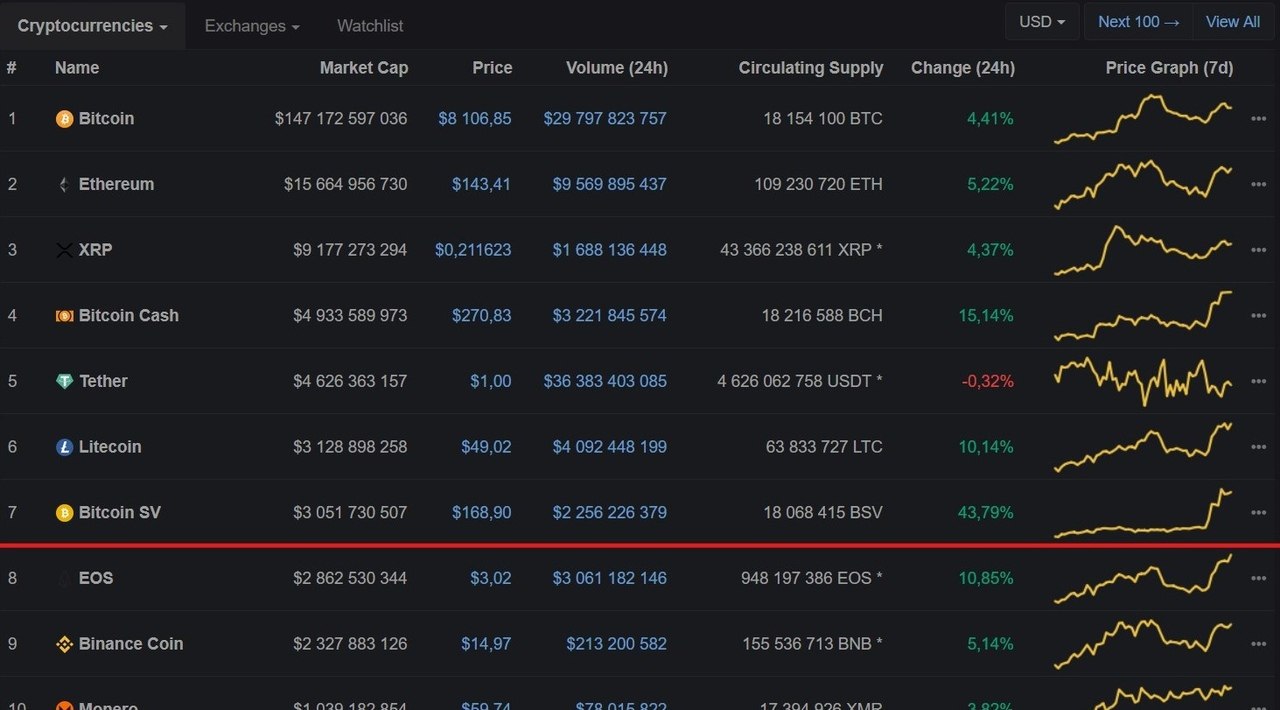Screen dimensions: 1280x710
Task: Open more options menu for Binance Coin row
Action: click(x=1258, y=644)
